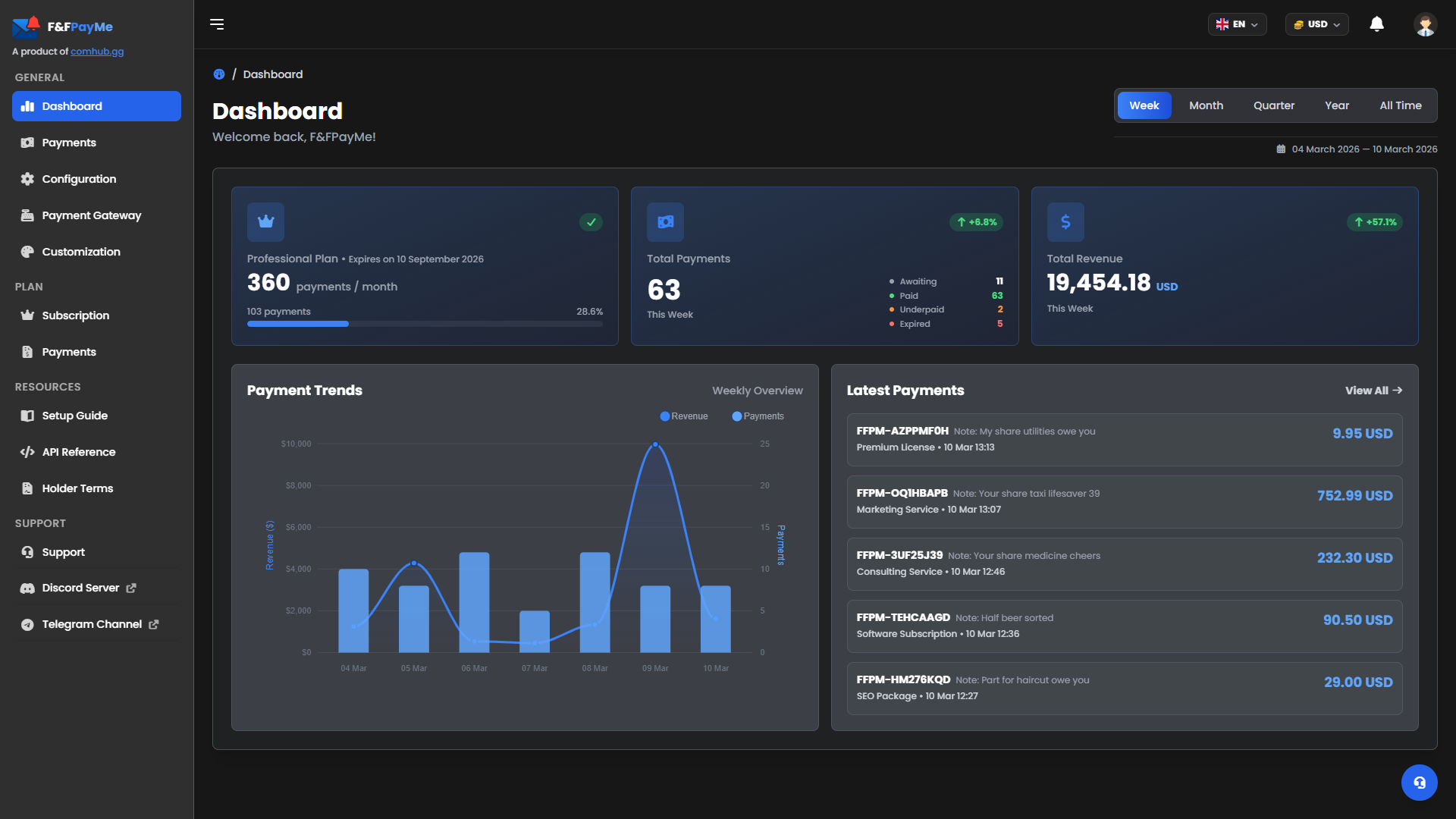Open the Discord Server icon
Screen dimensions: 1456x819
pyautogui.click(x=27, y=588)
